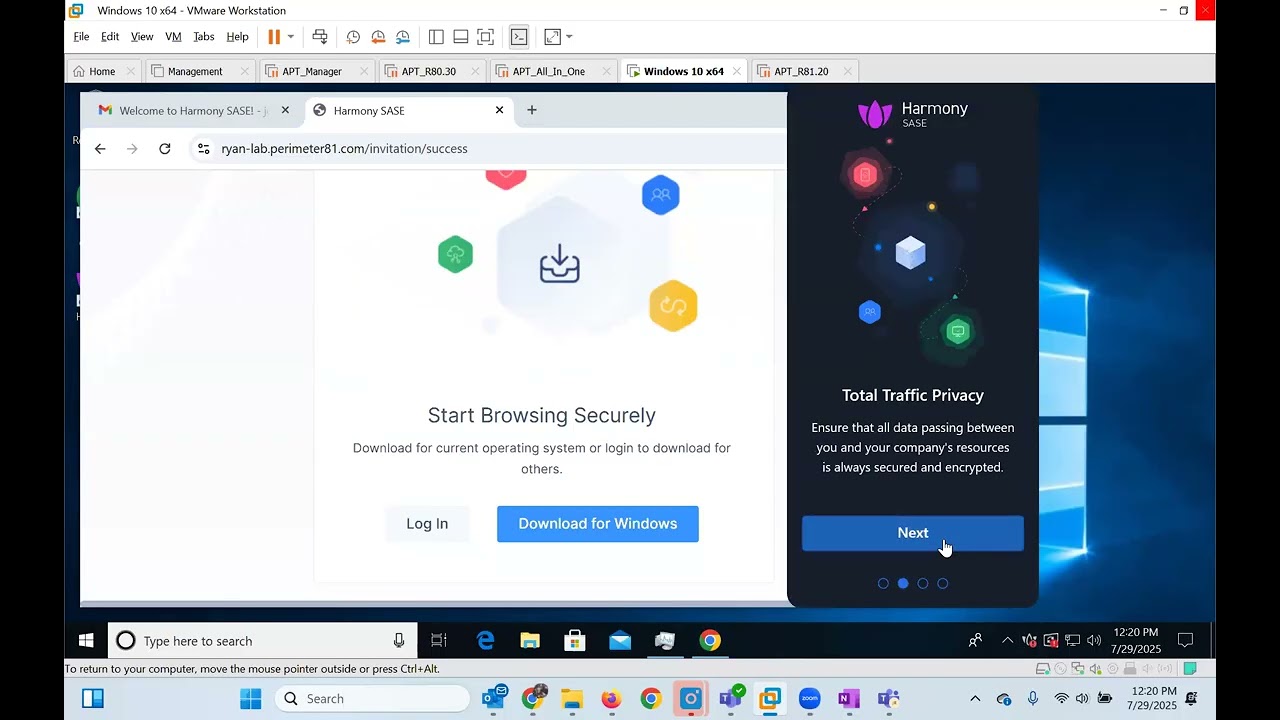Jump to the fourth onboarding page dot
Image resolution: width=1280 pixels, height=720 pixels.
(943, 583)
